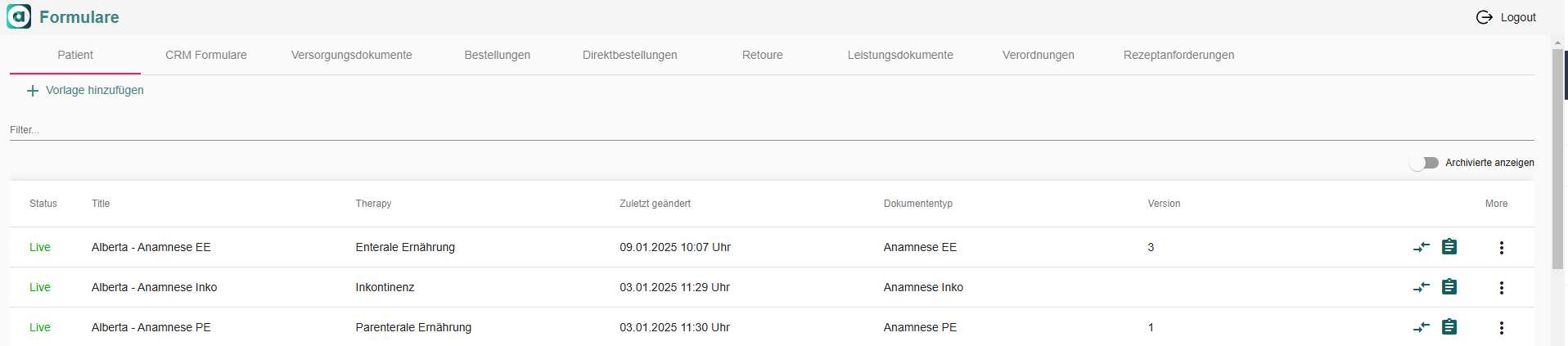
Task: Go to the Rezeptanforderungen tab
Action: [1178, 55]
